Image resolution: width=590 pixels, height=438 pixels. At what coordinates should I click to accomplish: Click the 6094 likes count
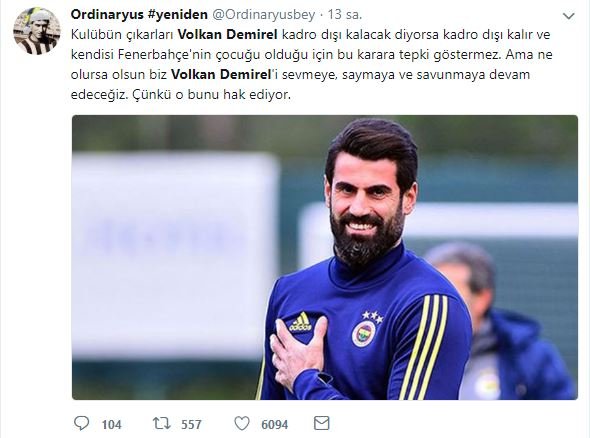275,425
